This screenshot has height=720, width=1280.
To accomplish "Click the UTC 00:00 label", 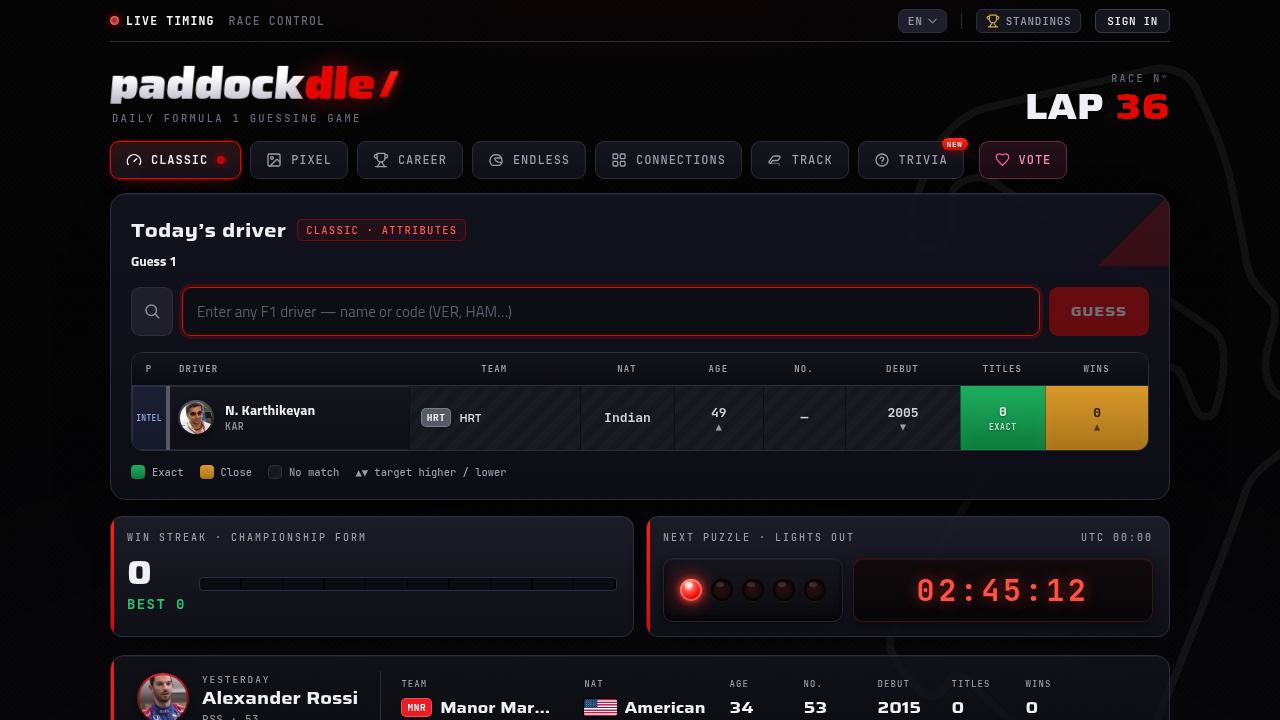I will click(x=1116, y=537).
